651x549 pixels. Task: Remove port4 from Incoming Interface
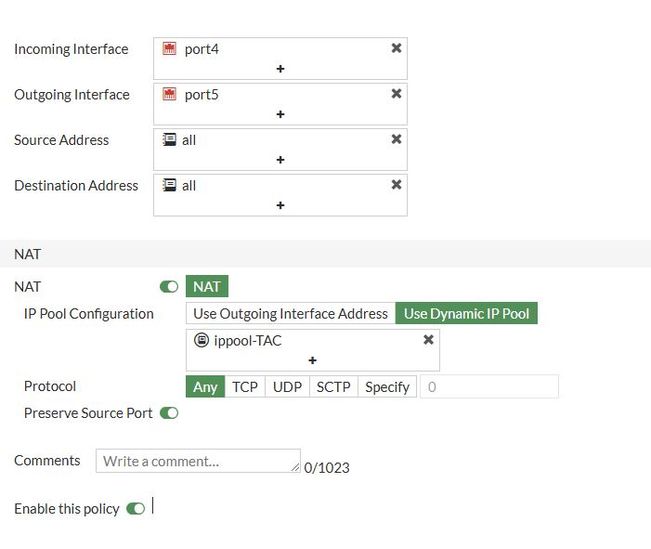point(396,48)
